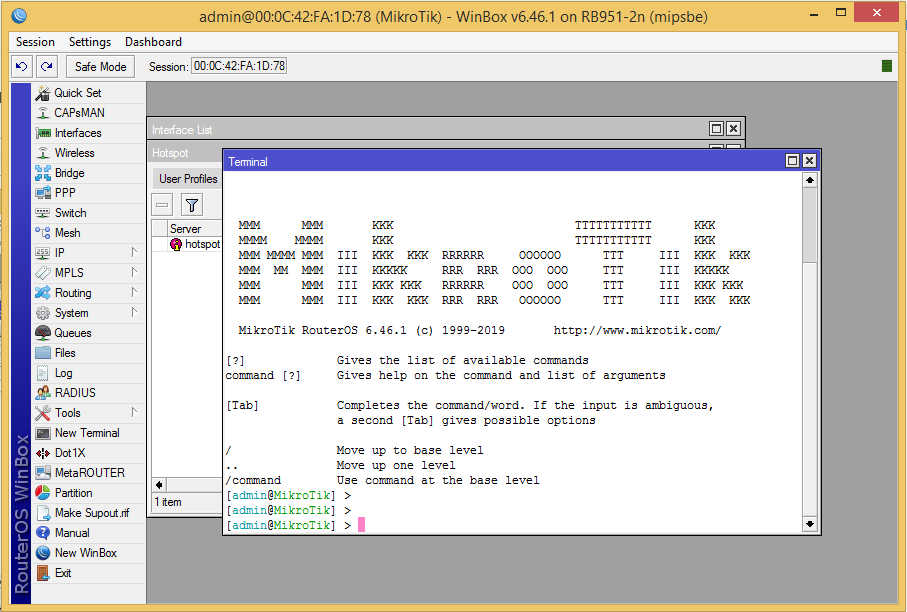
Task: Select the Bridge sidebar icon
Action: pyautogui.click(x=43, y=173)
